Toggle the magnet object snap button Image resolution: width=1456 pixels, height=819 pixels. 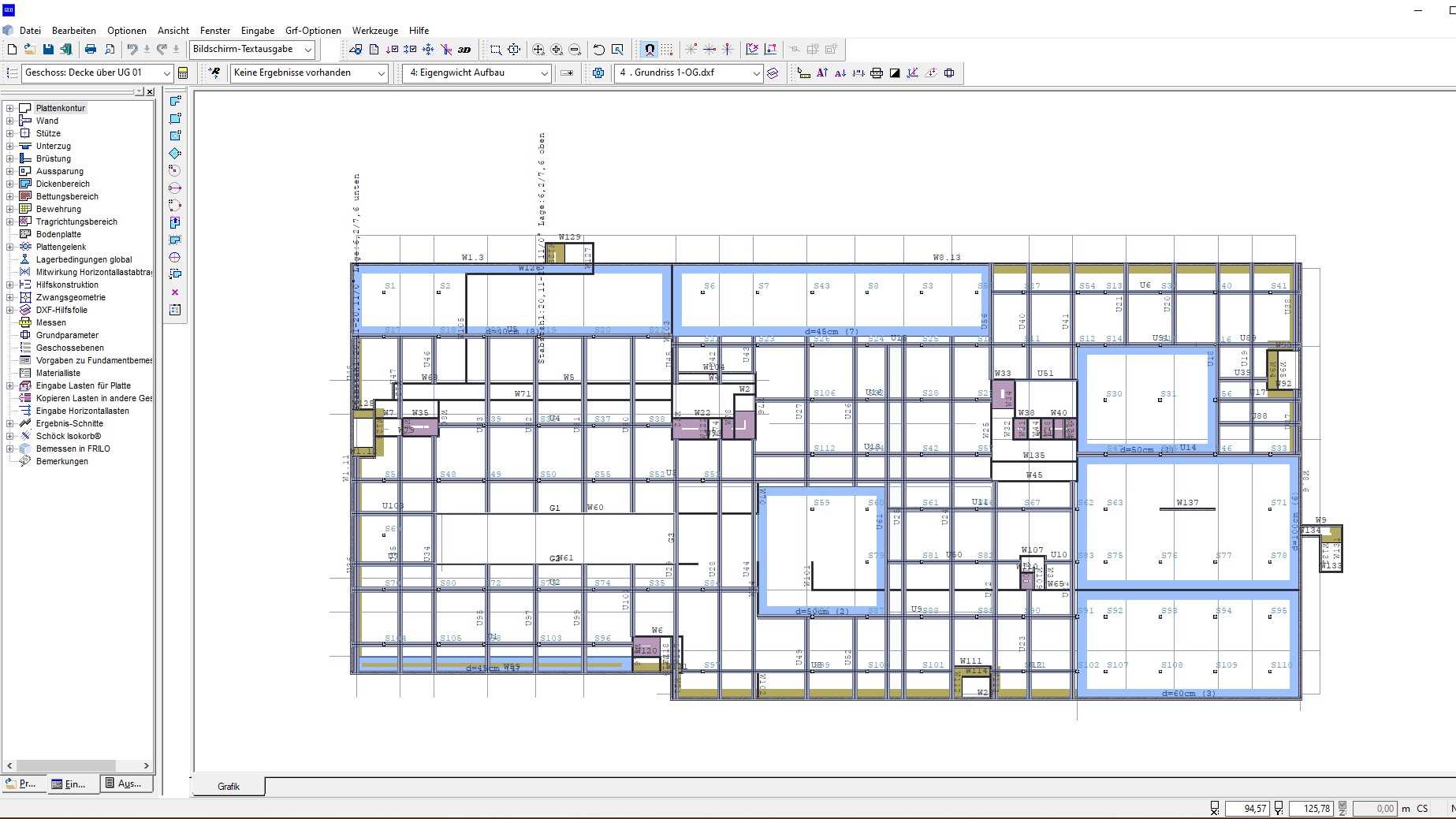click(x=649, y=50)
